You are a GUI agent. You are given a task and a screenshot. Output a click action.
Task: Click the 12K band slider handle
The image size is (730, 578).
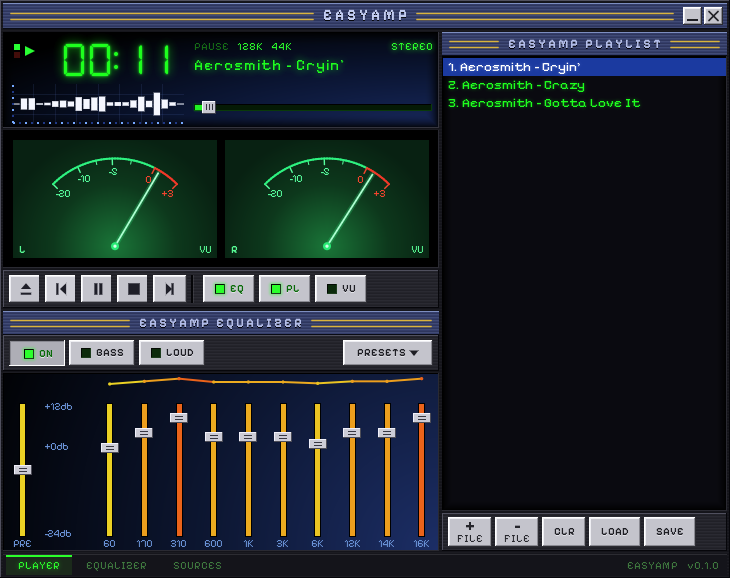click(352, 433)
